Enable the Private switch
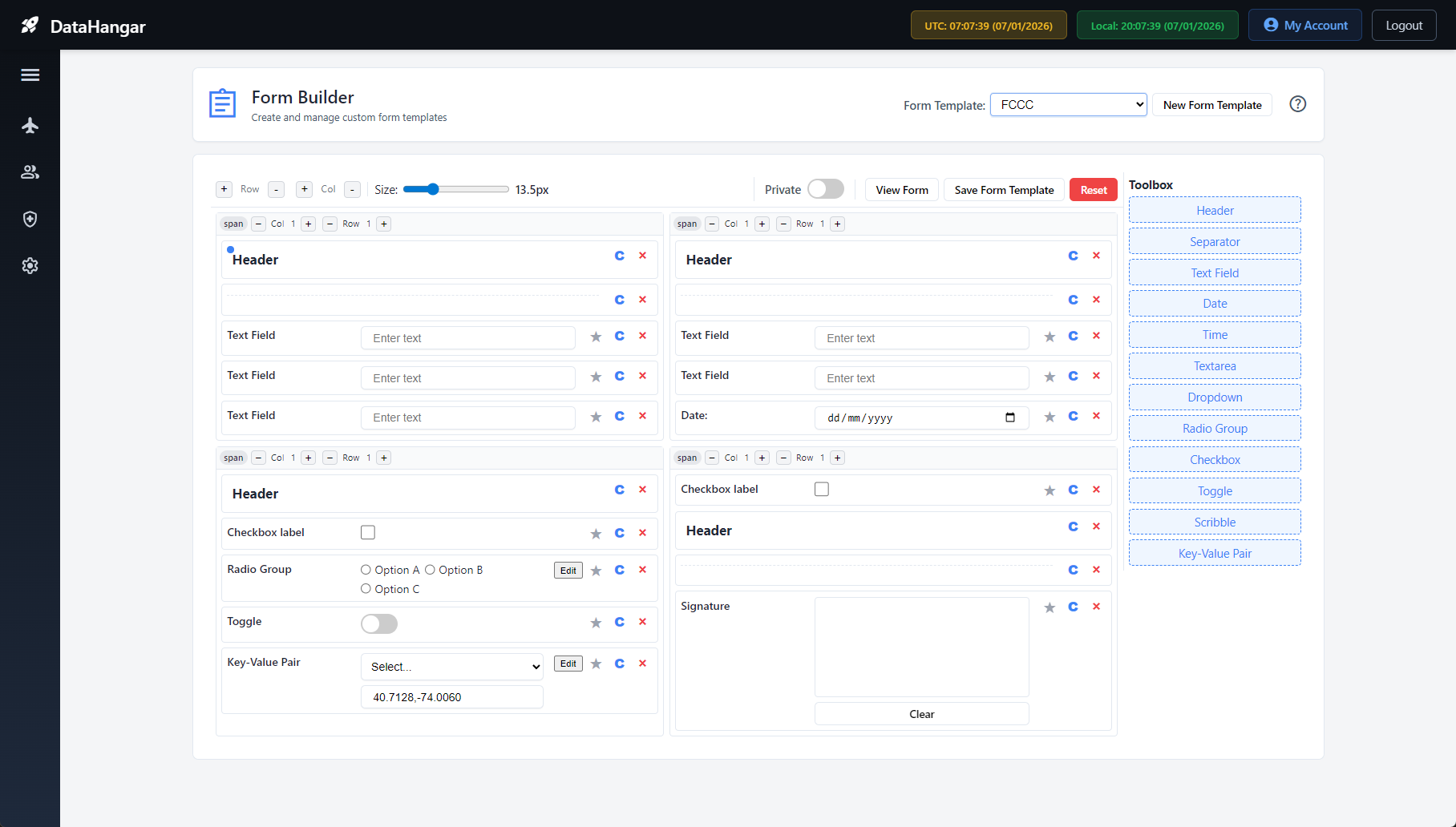Image resolution: width=1456 pixels, height=827 pixels. point(826,189)
